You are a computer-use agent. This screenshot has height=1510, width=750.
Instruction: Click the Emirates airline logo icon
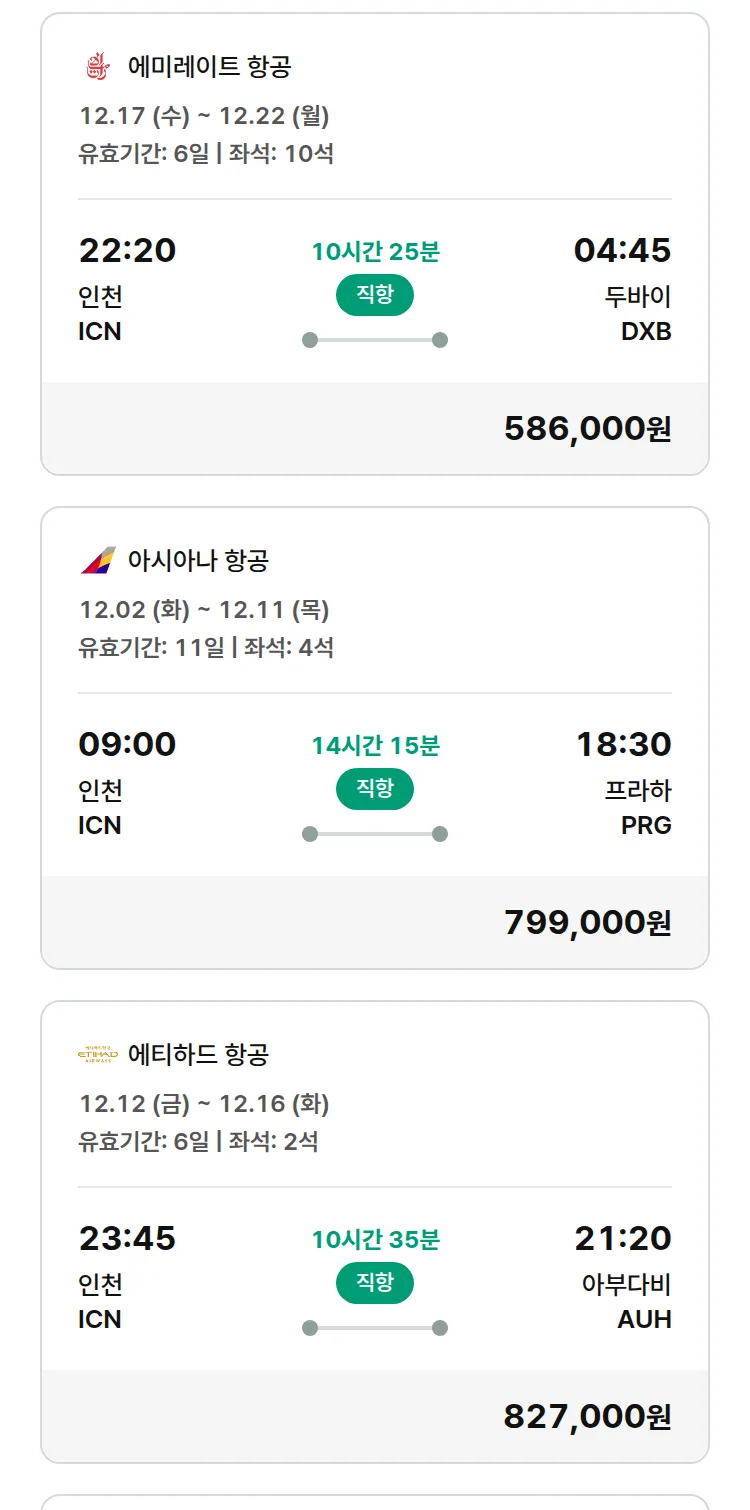pos(97,67)
